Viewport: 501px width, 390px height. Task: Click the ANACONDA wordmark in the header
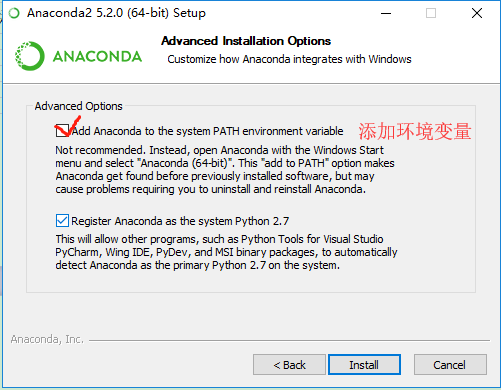tap(97, 57)
